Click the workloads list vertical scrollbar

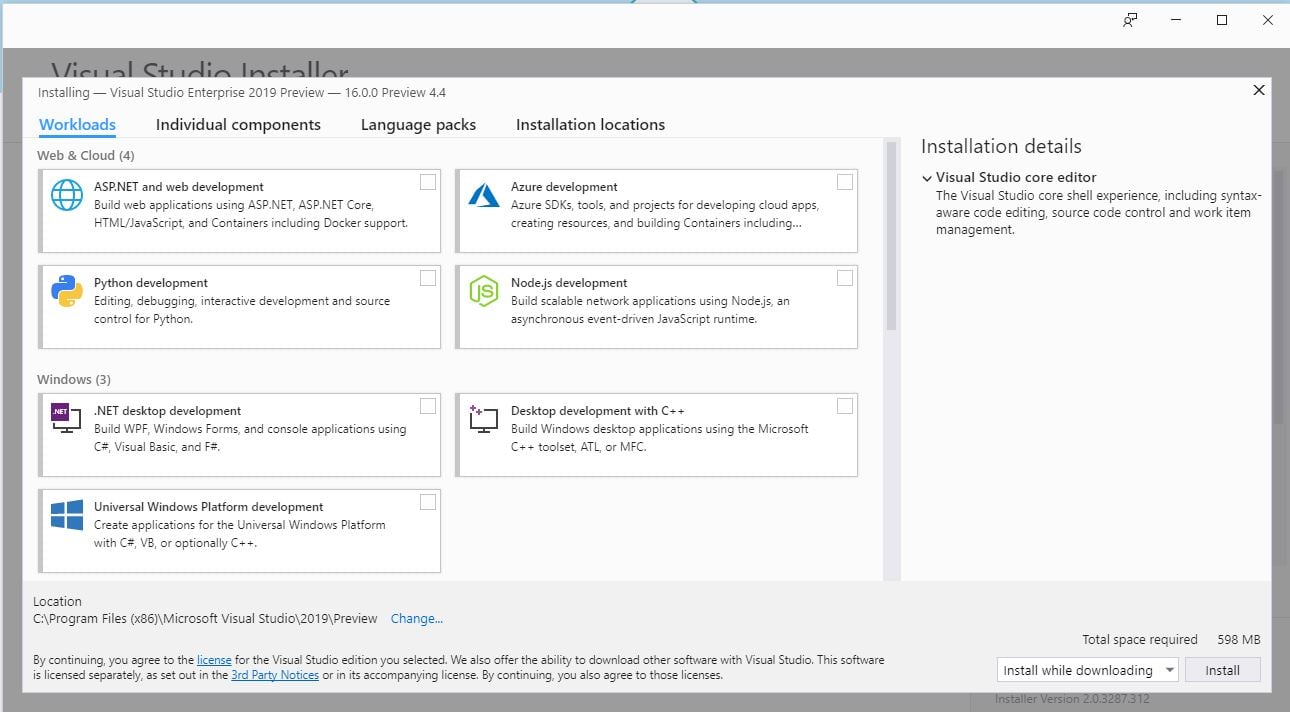pyautogui.click(x=891, y=236)
